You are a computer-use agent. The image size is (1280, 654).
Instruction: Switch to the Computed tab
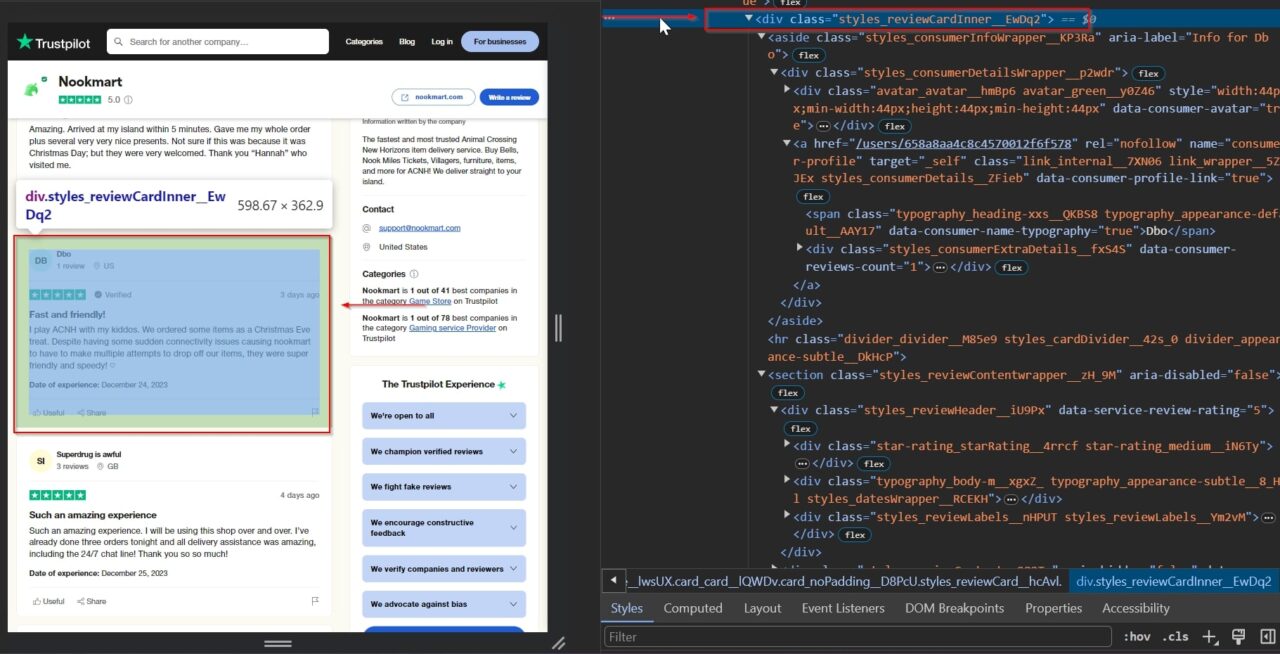(693, 608)
